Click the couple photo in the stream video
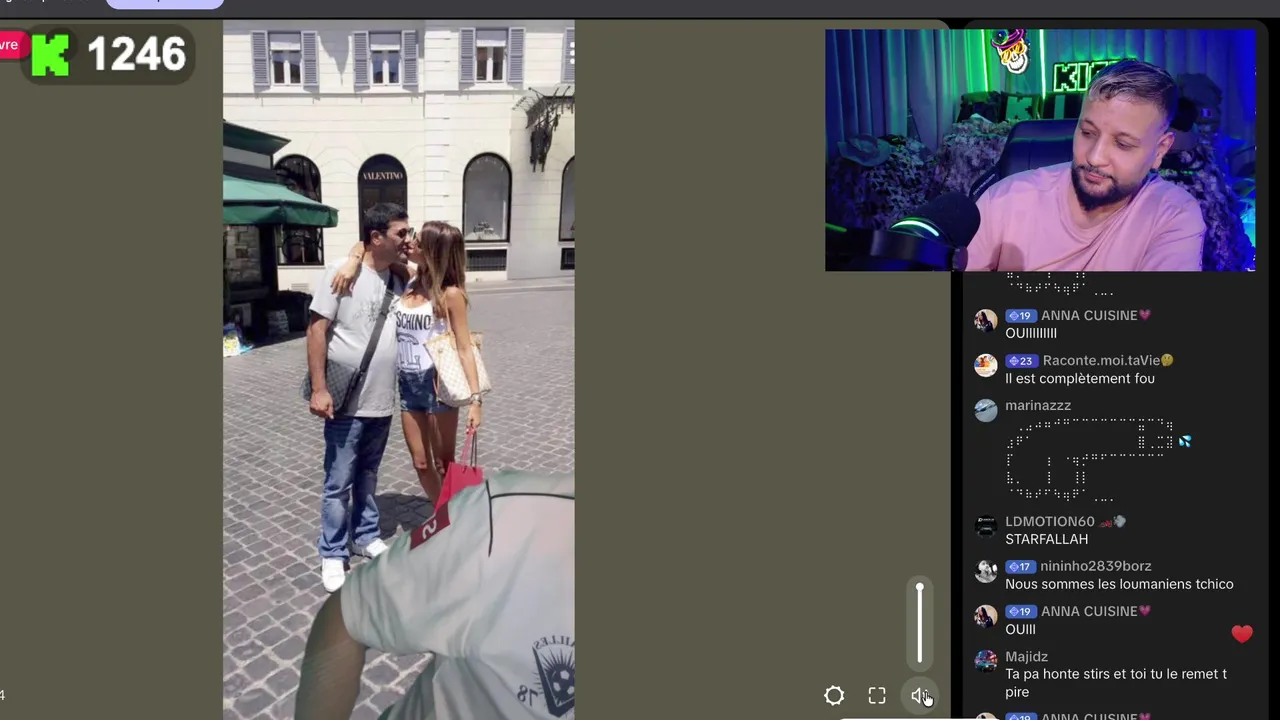1280x720 pixels. click(399, 370)
